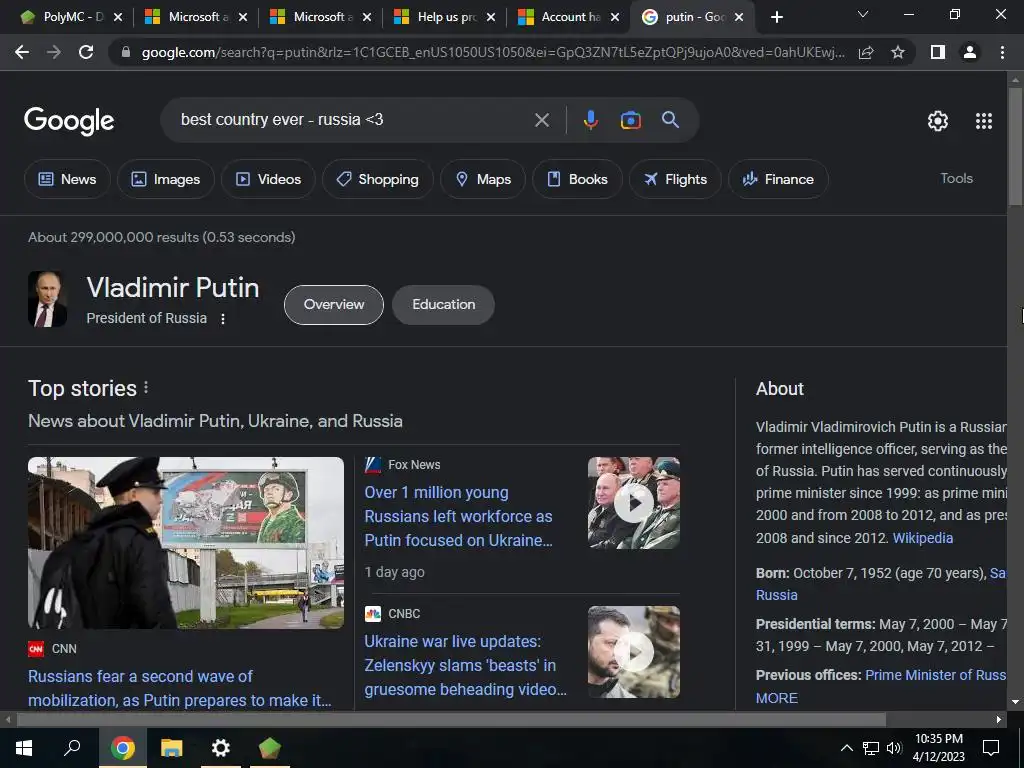Image resolution: width=1024 pixels, height=768 pixels.
Task: Click the horizontal page scrollbar
Action: [451, 720]
